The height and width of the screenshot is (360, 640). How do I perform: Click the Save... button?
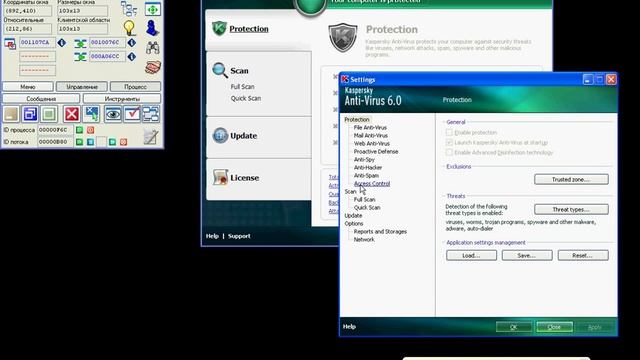527,256
